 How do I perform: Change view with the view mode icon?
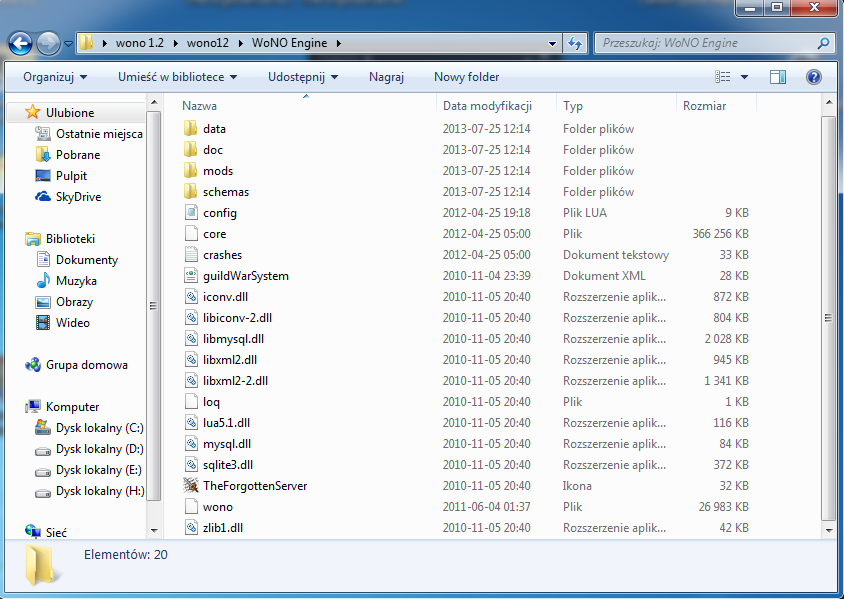tap(722, 77)
